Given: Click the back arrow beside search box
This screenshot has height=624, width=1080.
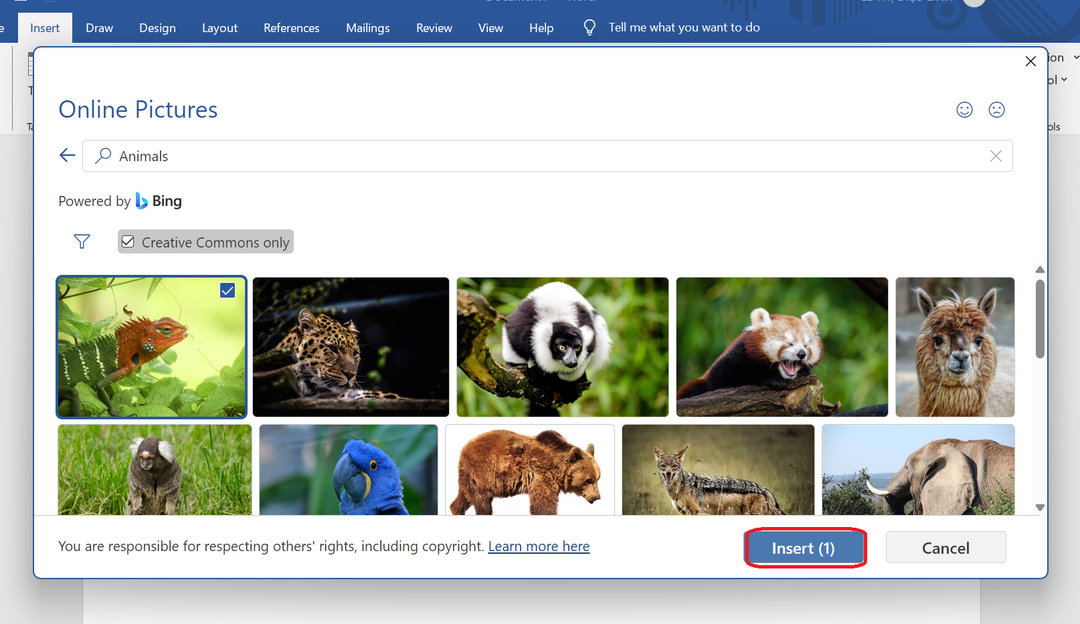Looking at the screenshot, I should [x=67, y=155].
